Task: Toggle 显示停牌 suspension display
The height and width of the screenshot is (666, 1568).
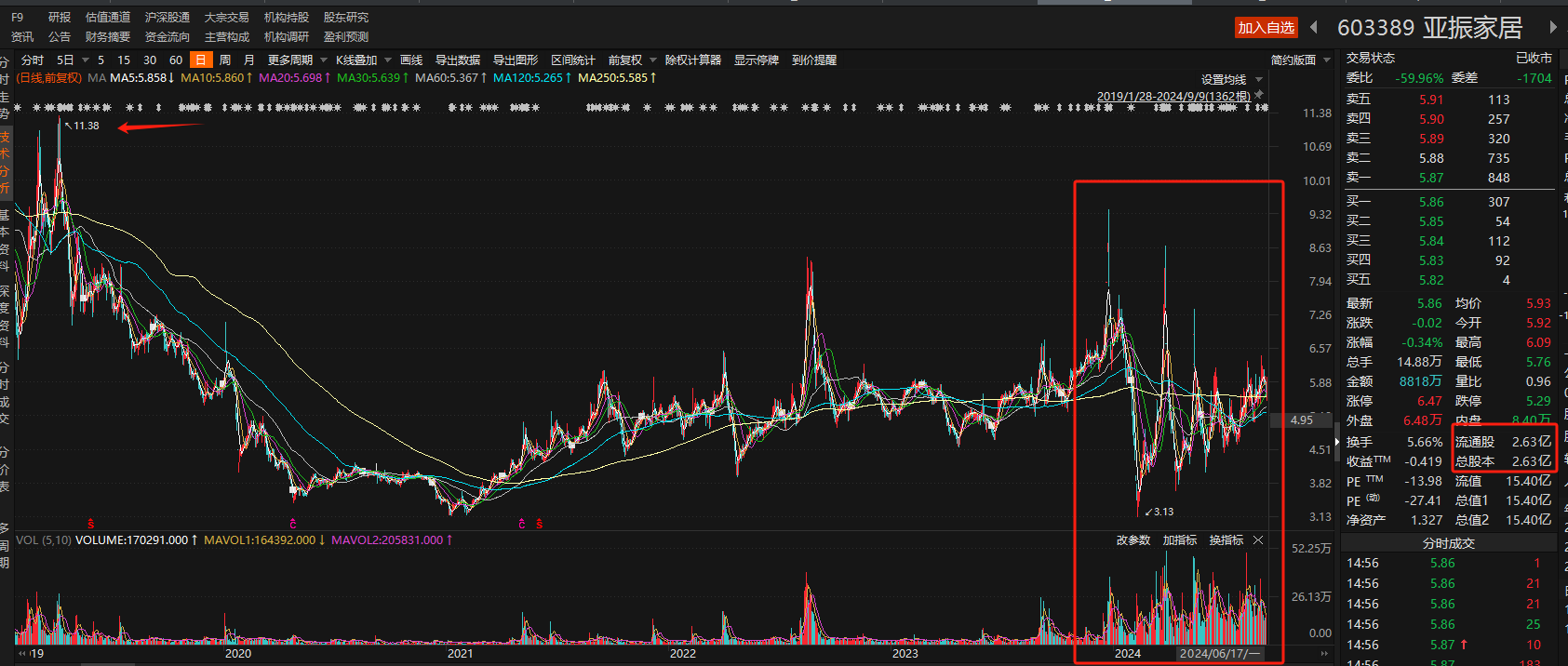Action: click(756, 60)
